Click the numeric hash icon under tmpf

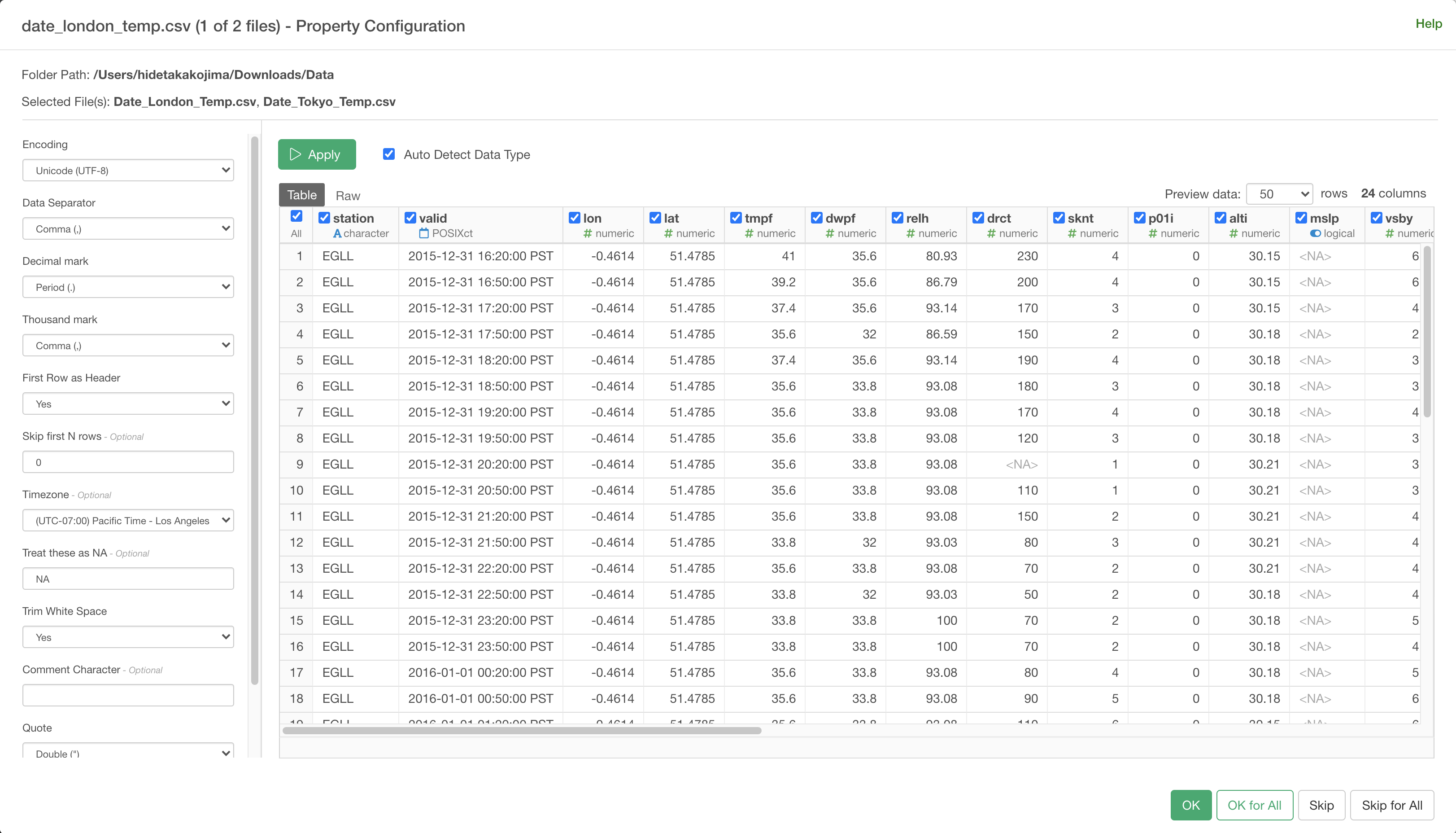pos(749,233)
